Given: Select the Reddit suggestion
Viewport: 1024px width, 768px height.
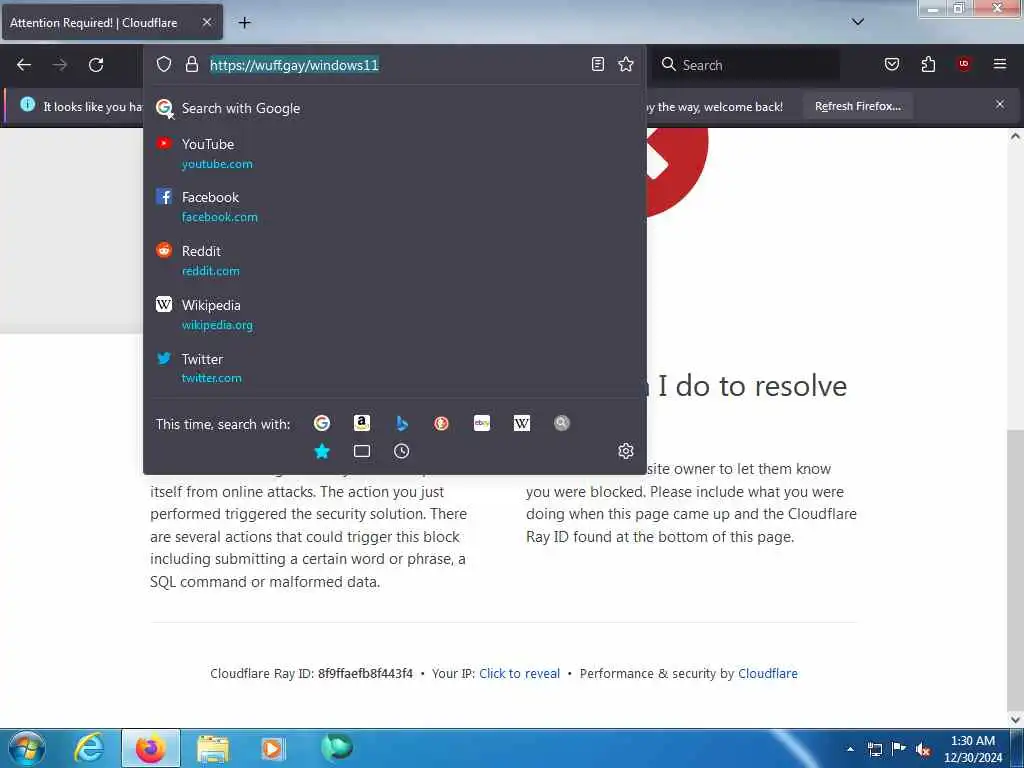Looking at the screenshot, I should coord(394,261).
